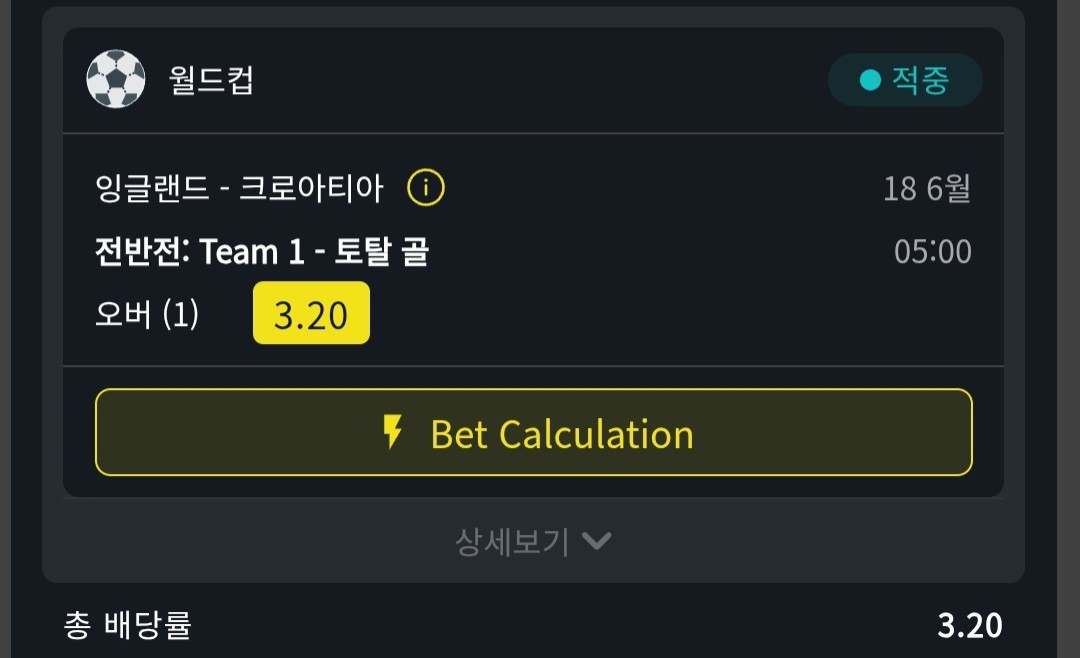Click the 토탈 골 market text
The height and width of the screenshot is (658, 1080).
(382, 251)
